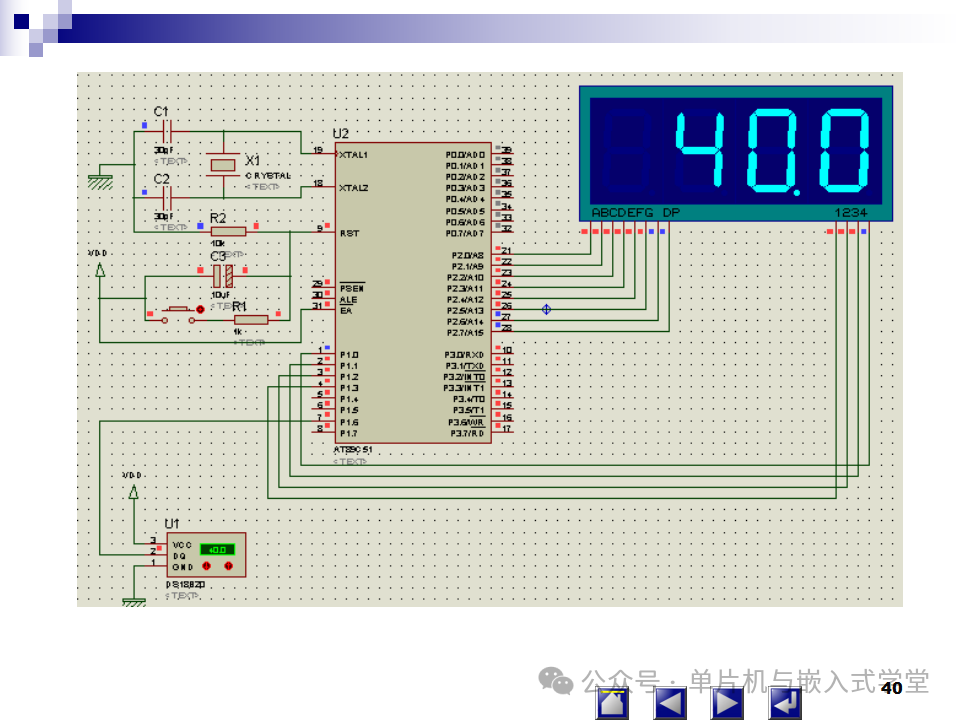Click the XTAL1 pin label
The image size is (960, 720).
coord(353,155)
